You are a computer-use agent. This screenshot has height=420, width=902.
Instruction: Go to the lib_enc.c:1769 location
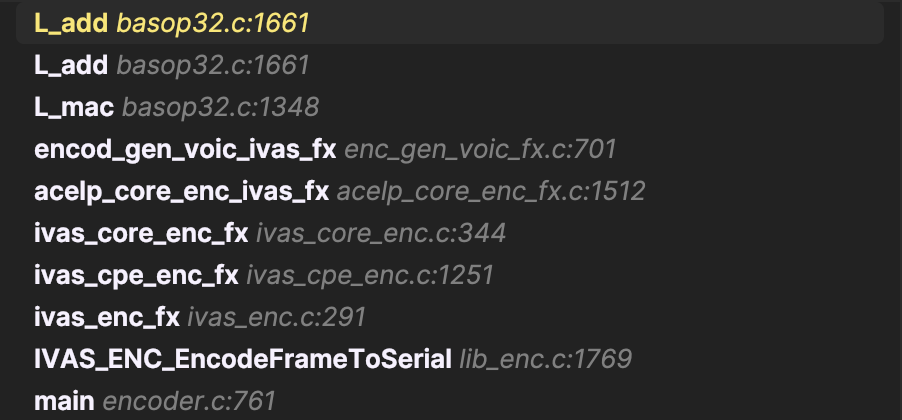point(546,360)
